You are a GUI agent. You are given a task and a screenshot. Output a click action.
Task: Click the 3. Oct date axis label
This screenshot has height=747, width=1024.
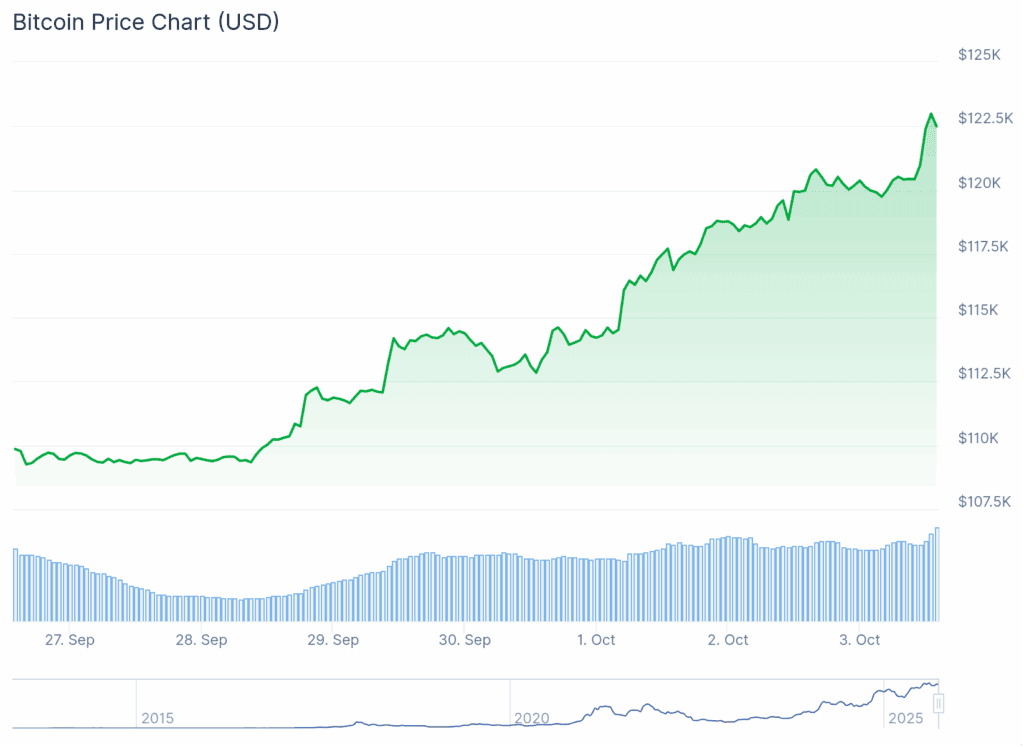[x=860, y=640]
